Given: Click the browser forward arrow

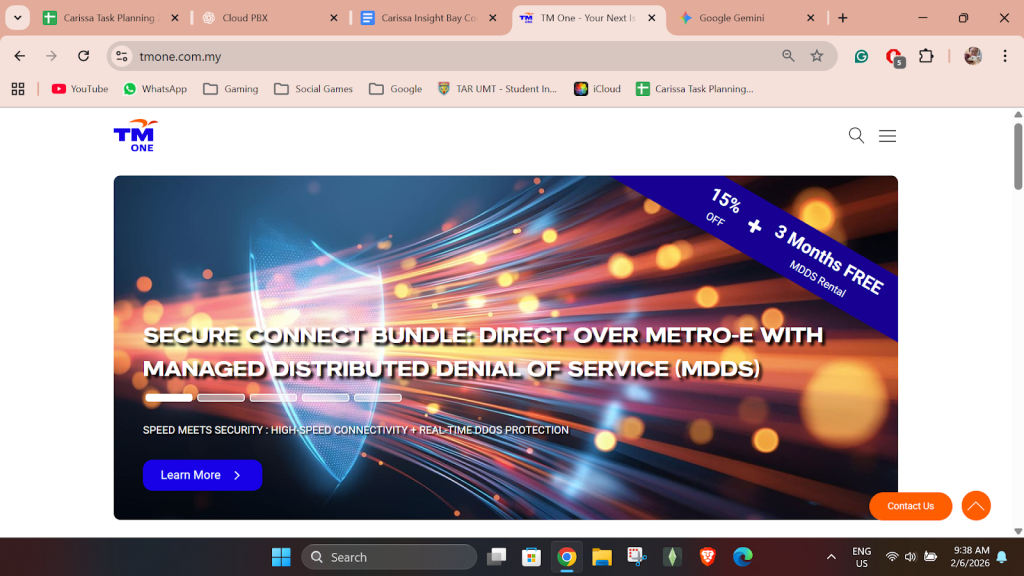Looking at the screenshot, I should 51,56.
